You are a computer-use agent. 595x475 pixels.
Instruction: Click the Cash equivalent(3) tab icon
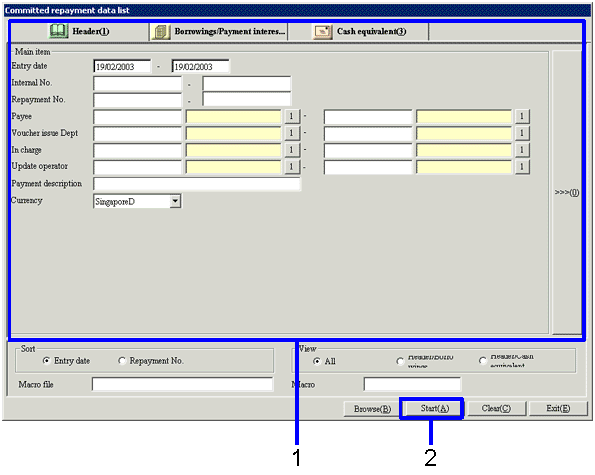pos(322,31)
